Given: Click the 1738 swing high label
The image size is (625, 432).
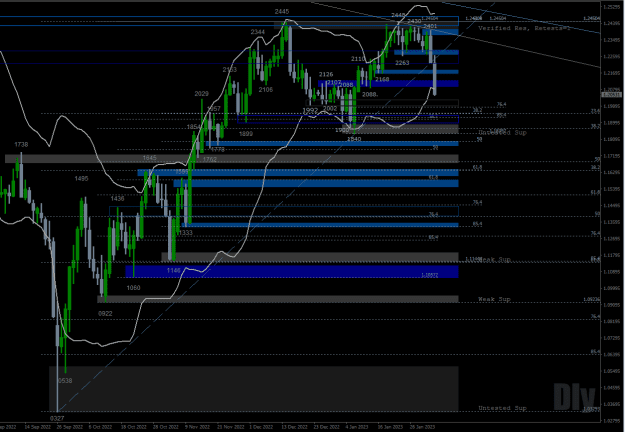Looking at the screenshot, I should pos(21,144).
